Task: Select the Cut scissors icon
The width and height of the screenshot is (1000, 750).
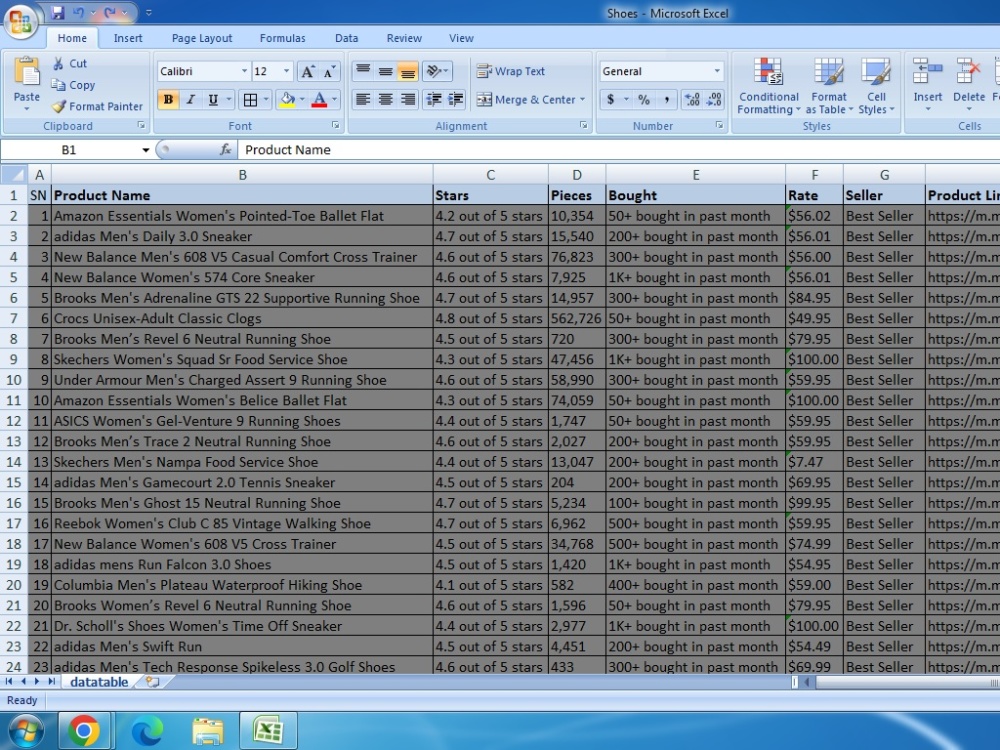Action: click(x=59, y=63)
